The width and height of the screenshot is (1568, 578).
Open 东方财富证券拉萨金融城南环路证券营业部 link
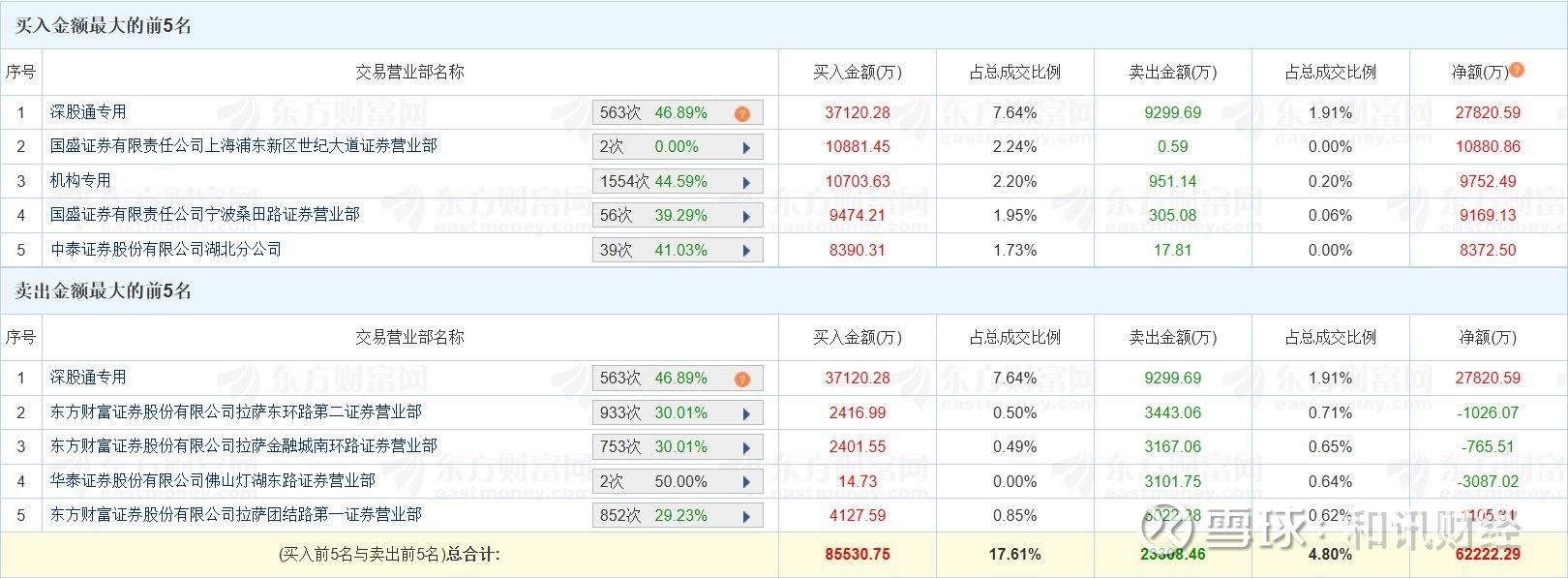pos(244,446)
